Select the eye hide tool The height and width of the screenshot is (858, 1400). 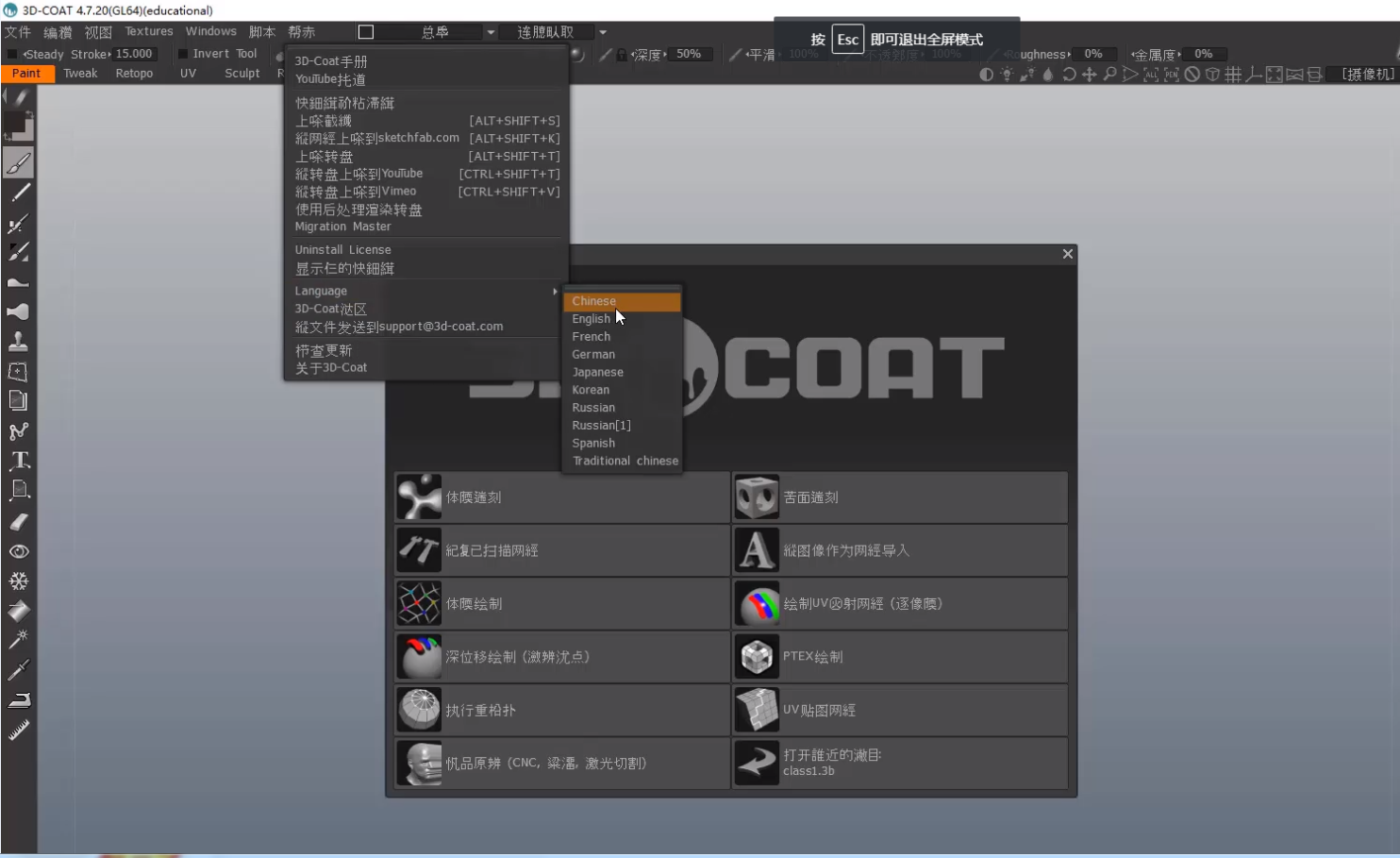point(18,551)
